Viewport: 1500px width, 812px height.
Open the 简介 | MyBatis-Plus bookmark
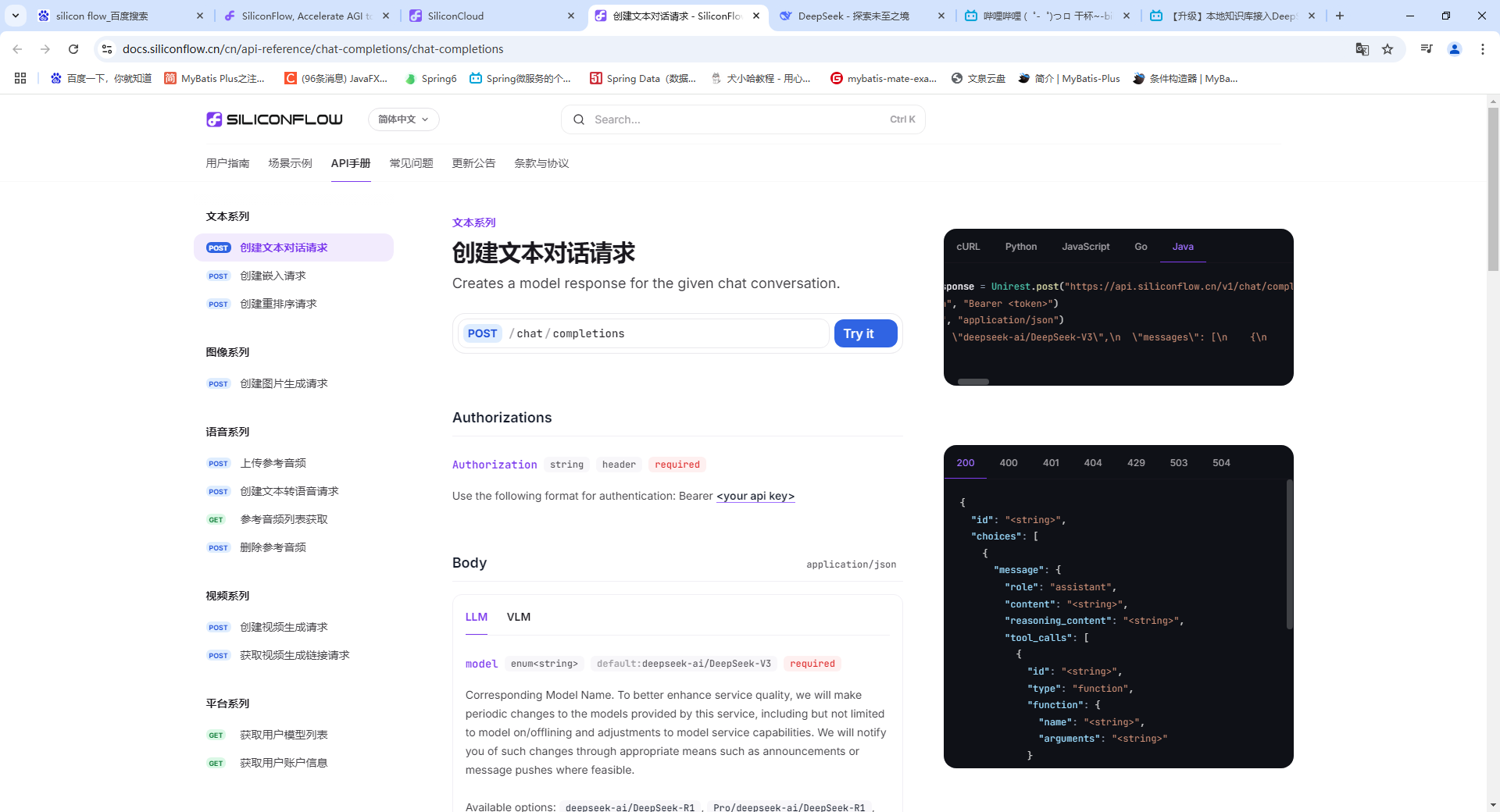(x=1069, y=78)
